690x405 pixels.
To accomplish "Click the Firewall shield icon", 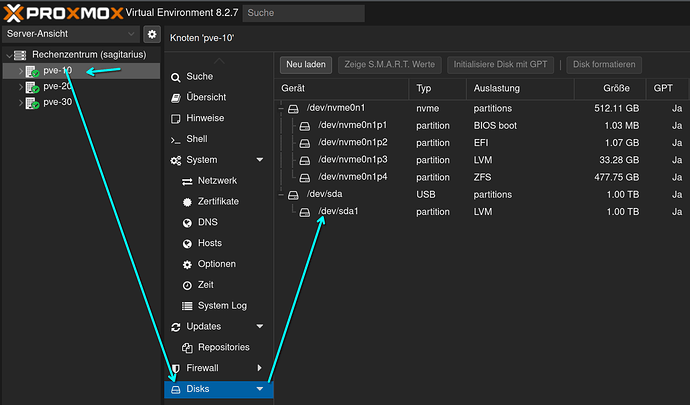I will tap(176, 368).
